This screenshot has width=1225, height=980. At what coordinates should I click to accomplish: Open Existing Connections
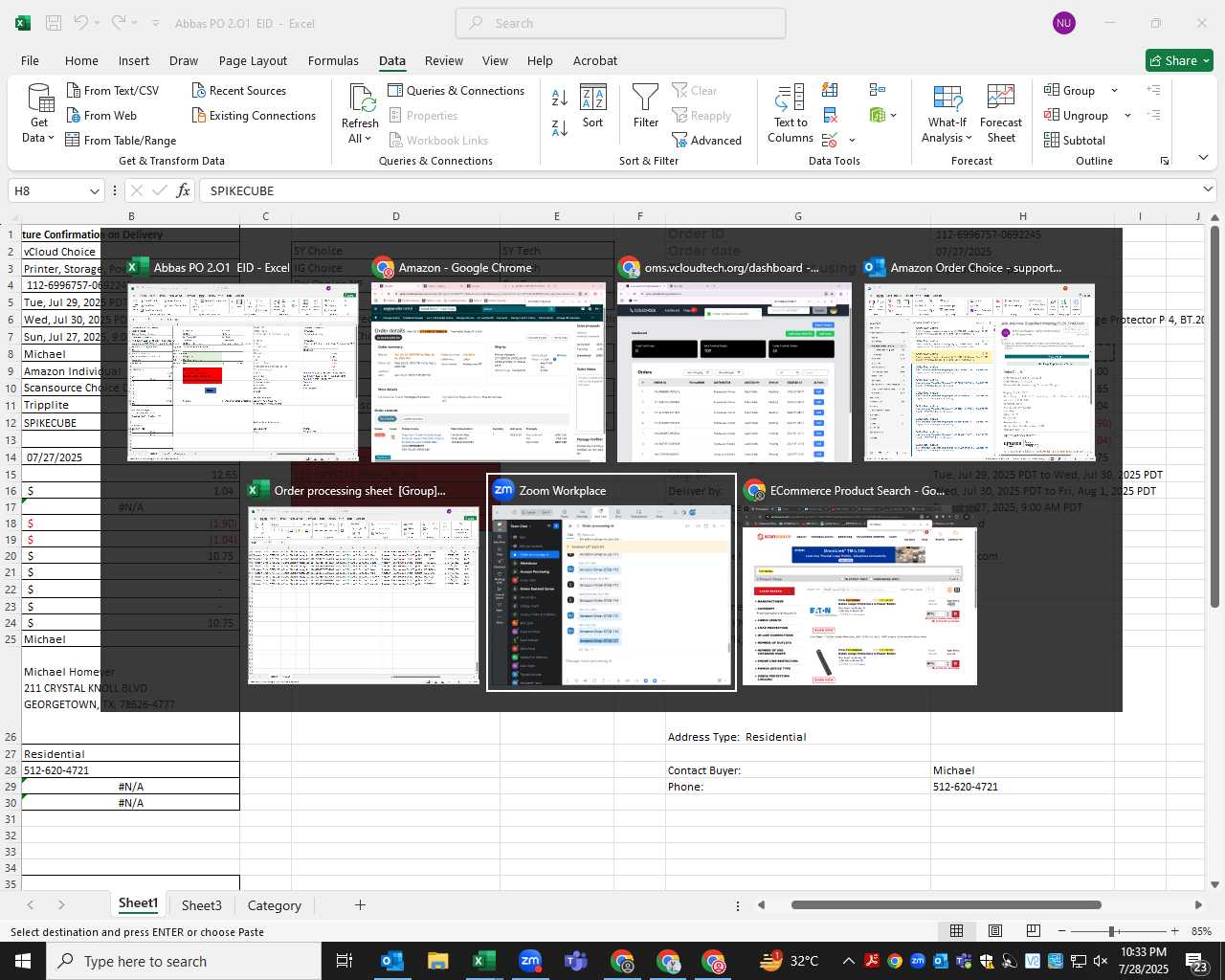coord(255,115)
